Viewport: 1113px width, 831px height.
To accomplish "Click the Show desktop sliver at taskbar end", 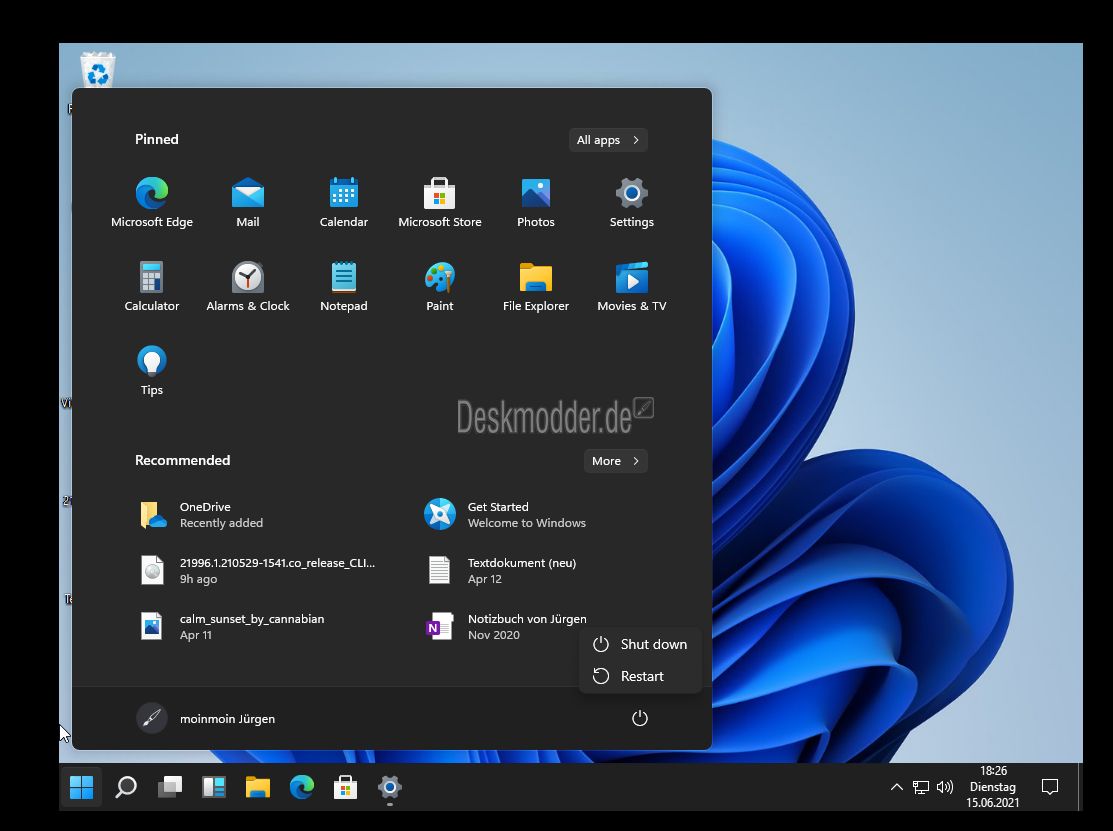I will coord(1080,787).
